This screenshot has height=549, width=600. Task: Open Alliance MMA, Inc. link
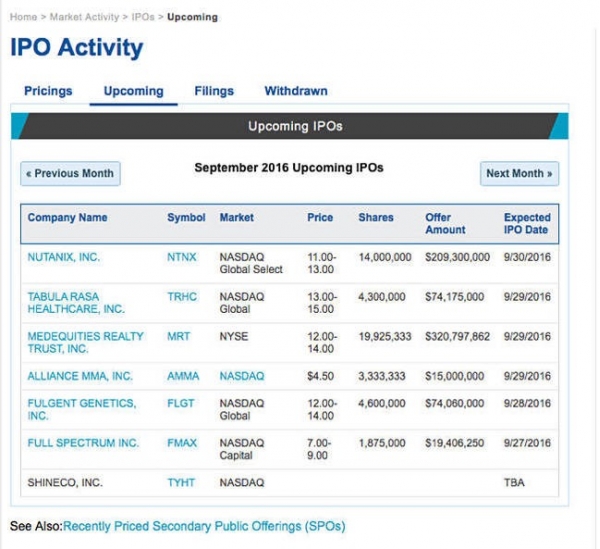(x=80, y=377)
